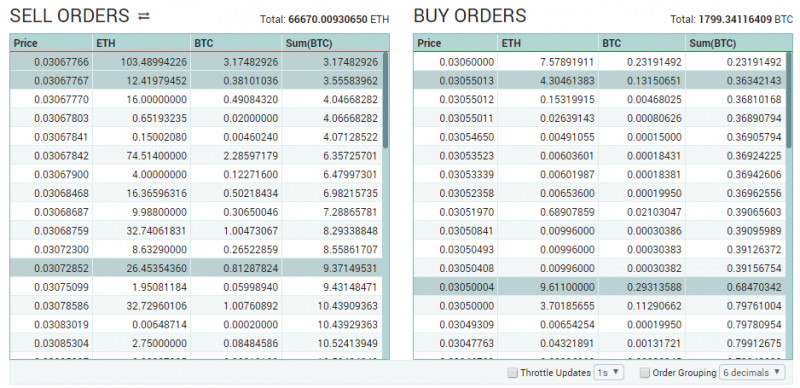The image size is (800, 388).
Task: Select sell price 0.03067766
Action: coord(62,62)
